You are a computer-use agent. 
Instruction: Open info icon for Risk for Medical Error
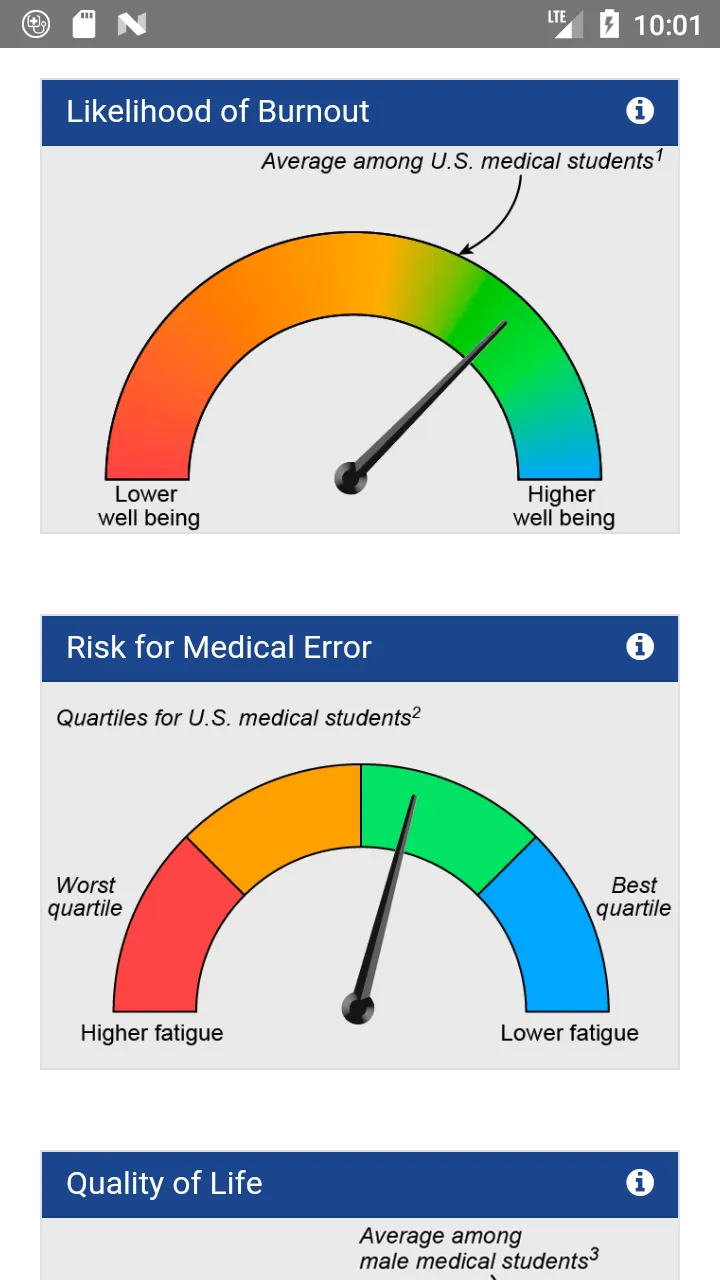[640, 647]
